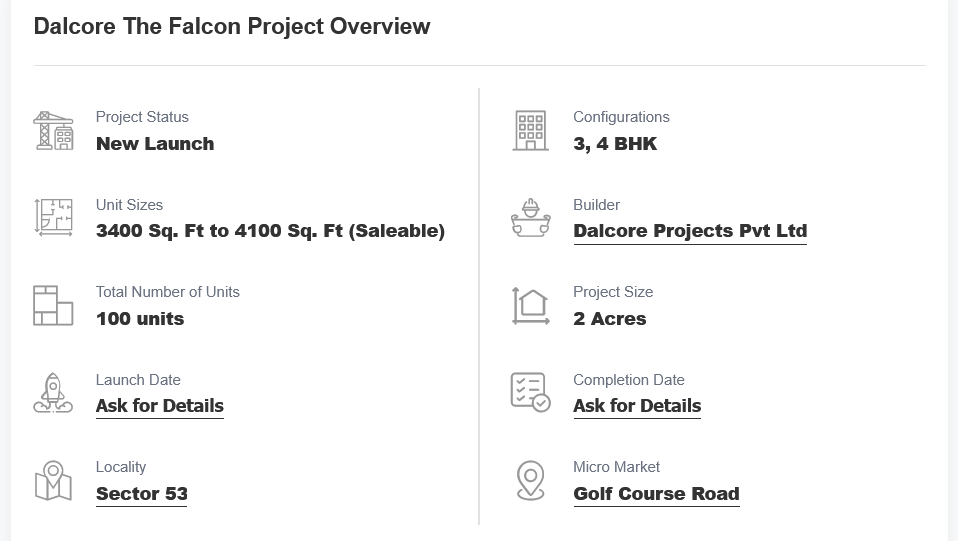Click the hard-hat Builder icon
Viewport: 958px width, 541px height.
pyautogui.click(x=530, y=217)
